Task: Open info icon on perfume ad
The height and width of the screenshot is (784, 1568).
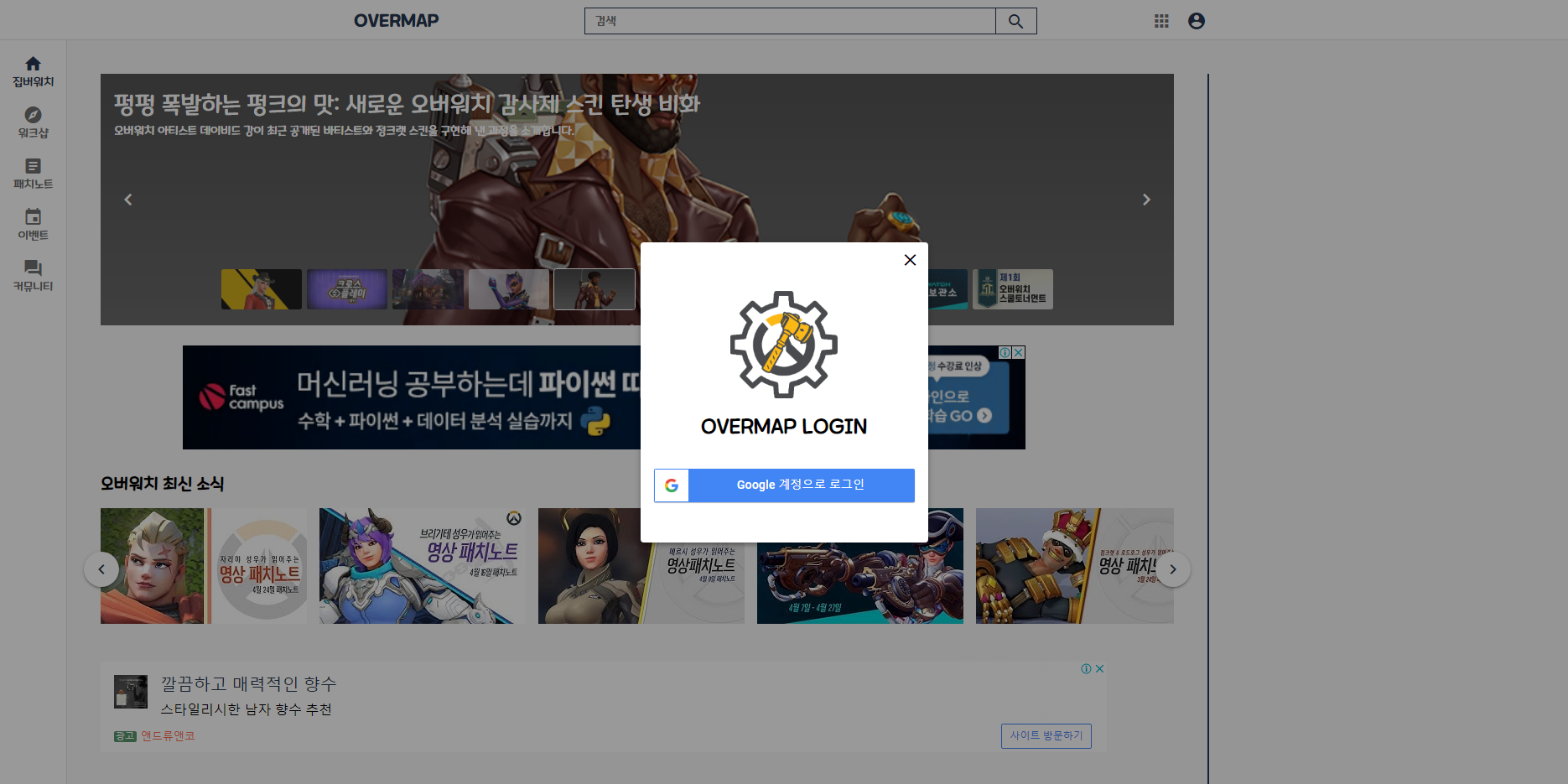Action: [1086, 669]
